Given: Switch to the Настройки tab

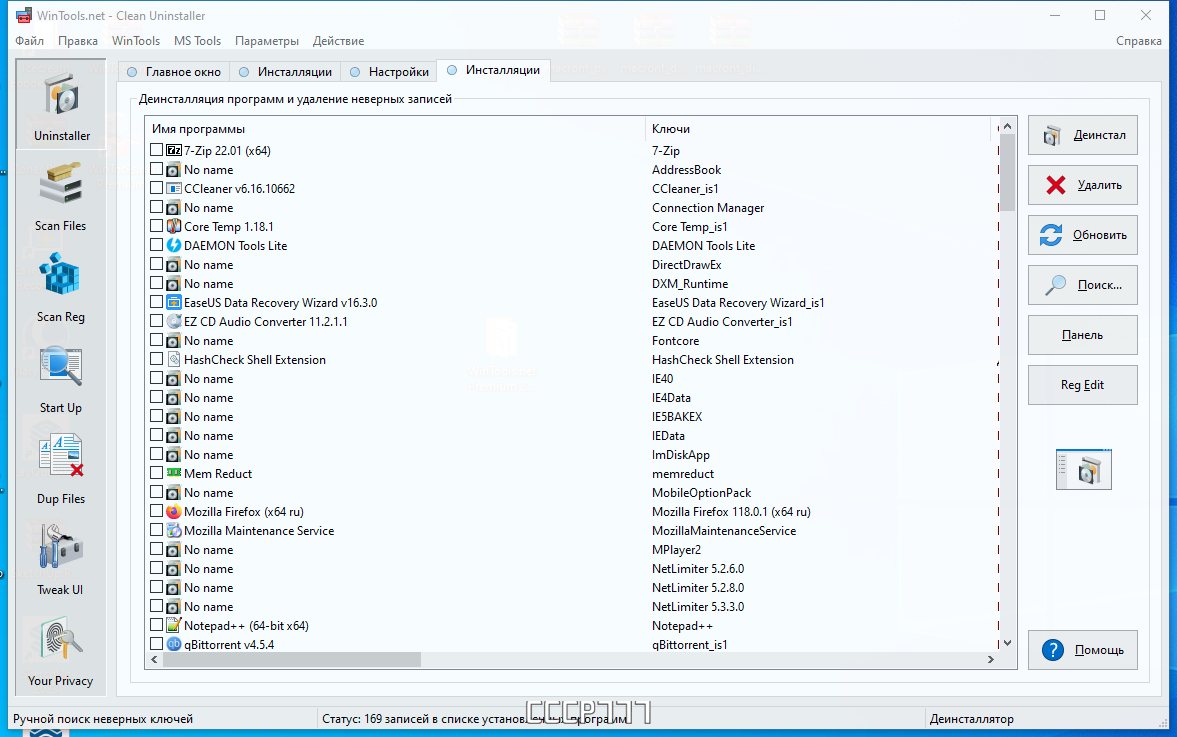Looking at the screenshot, I should coord(389,71).
